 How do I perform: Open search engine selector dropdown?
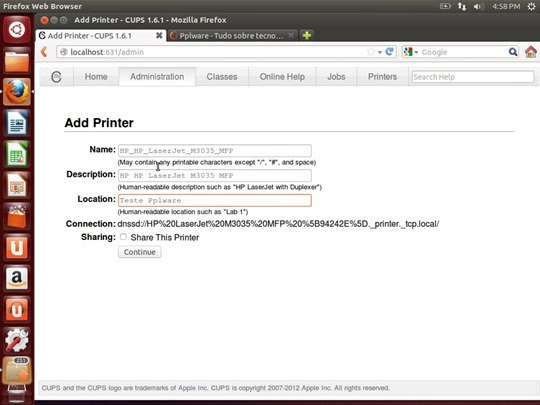(x=411, y=52)
